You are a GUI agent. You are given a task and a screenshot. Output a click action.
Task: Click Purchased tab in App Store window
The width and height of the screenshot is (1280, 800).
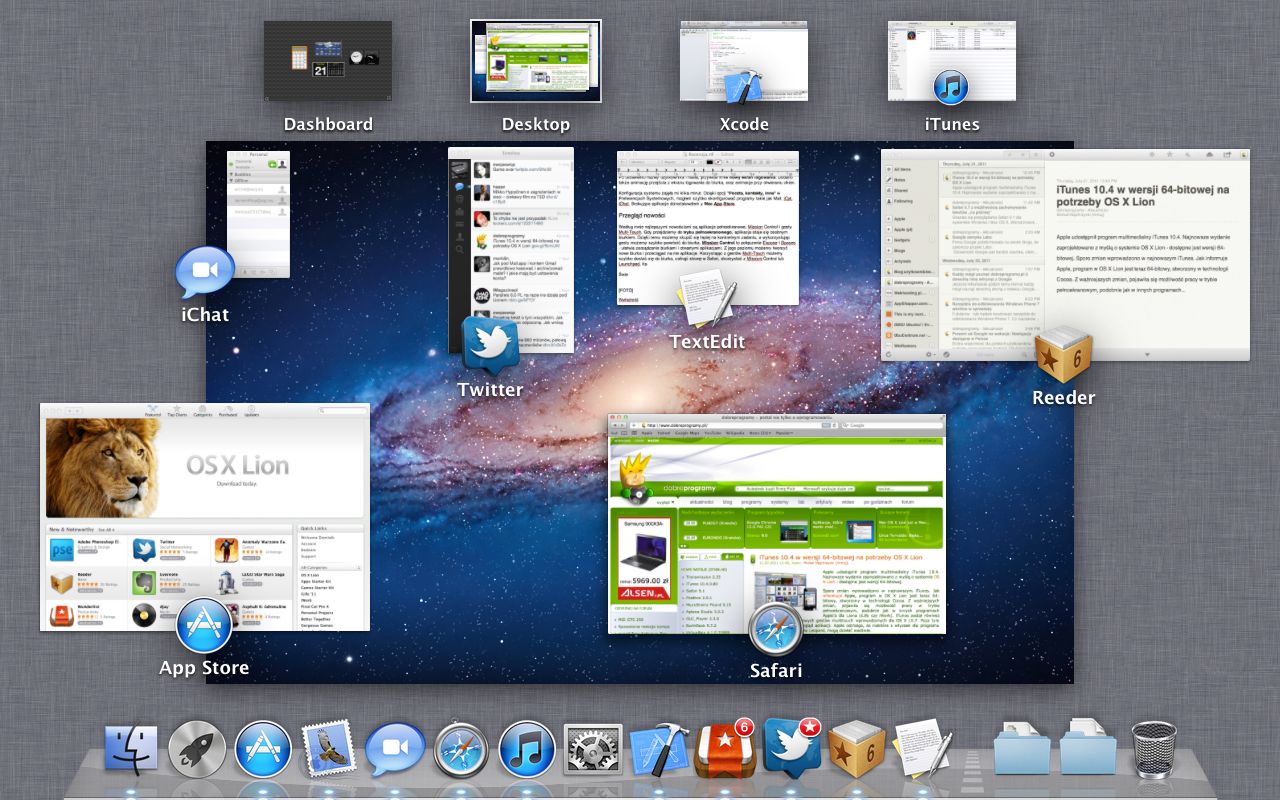coord(228,410)
